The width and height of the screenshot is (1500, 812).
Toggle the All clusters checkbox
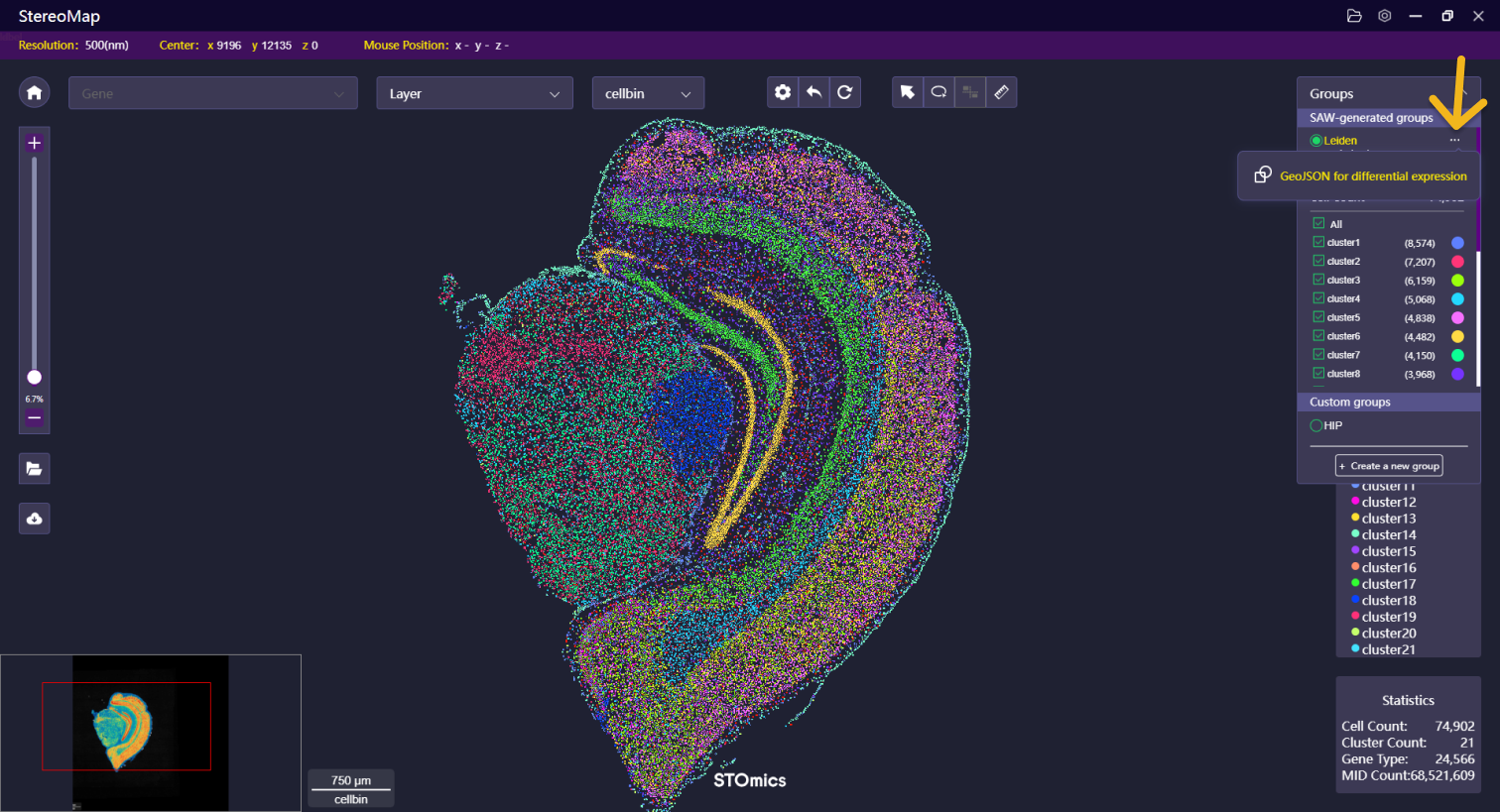pos(1318,224)
